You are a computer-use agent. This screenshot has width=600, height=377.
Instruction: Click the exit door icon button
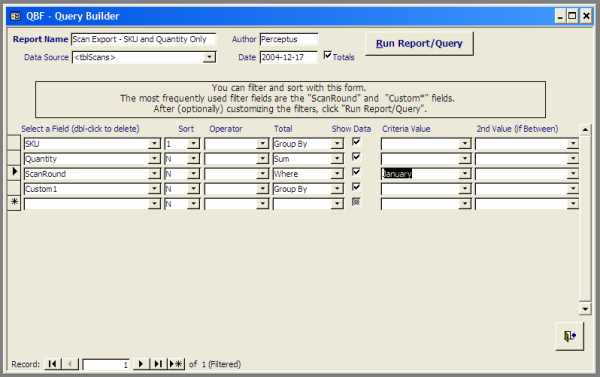click(x=569, y=336)
